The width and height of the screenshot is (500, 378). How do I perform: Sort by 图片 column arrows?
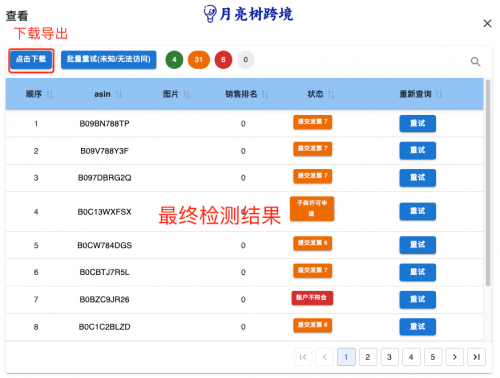click(186, 95)
